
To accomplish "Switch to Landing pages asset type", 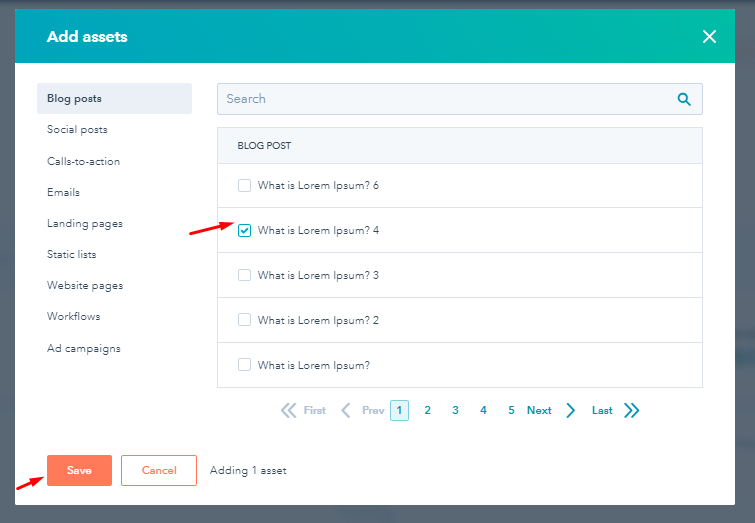I will tap(85, 224).
